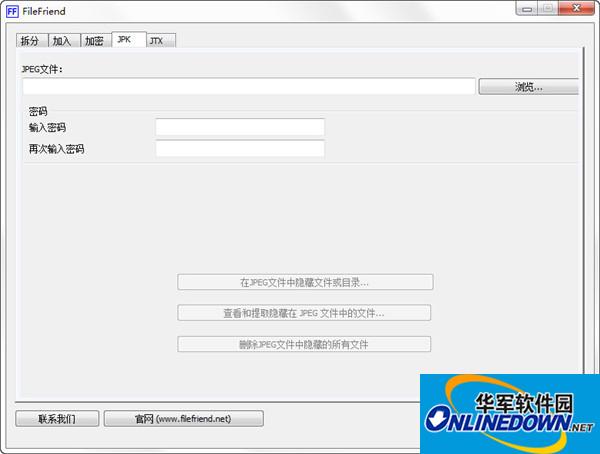The height and width of the screenshot is (454, 600).
Task: Focus the 再次输入密码 confirm field
Action: (x=240, y=149)
